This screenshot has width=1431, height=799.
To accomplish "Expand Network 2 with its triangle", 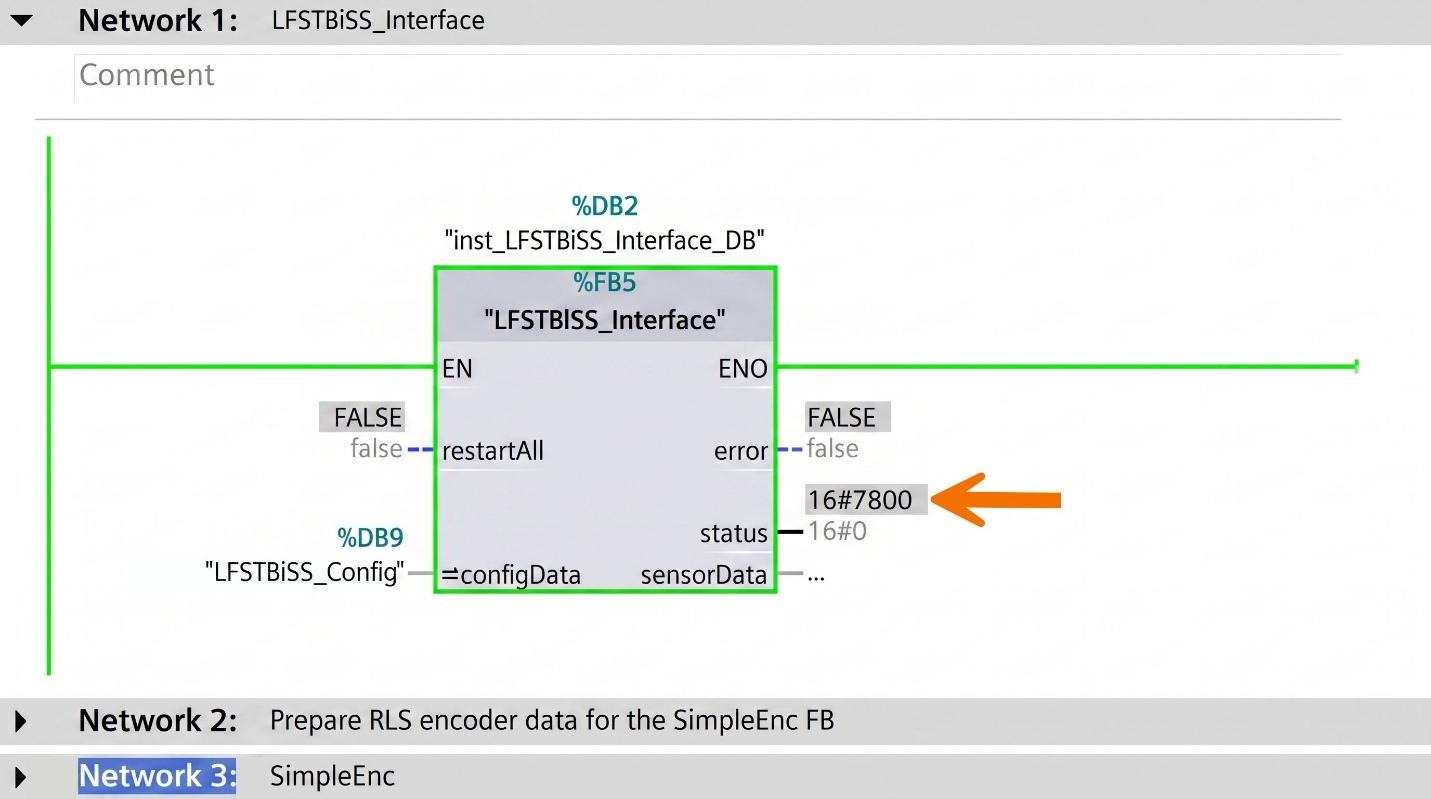I will click(x=21, y=721).
